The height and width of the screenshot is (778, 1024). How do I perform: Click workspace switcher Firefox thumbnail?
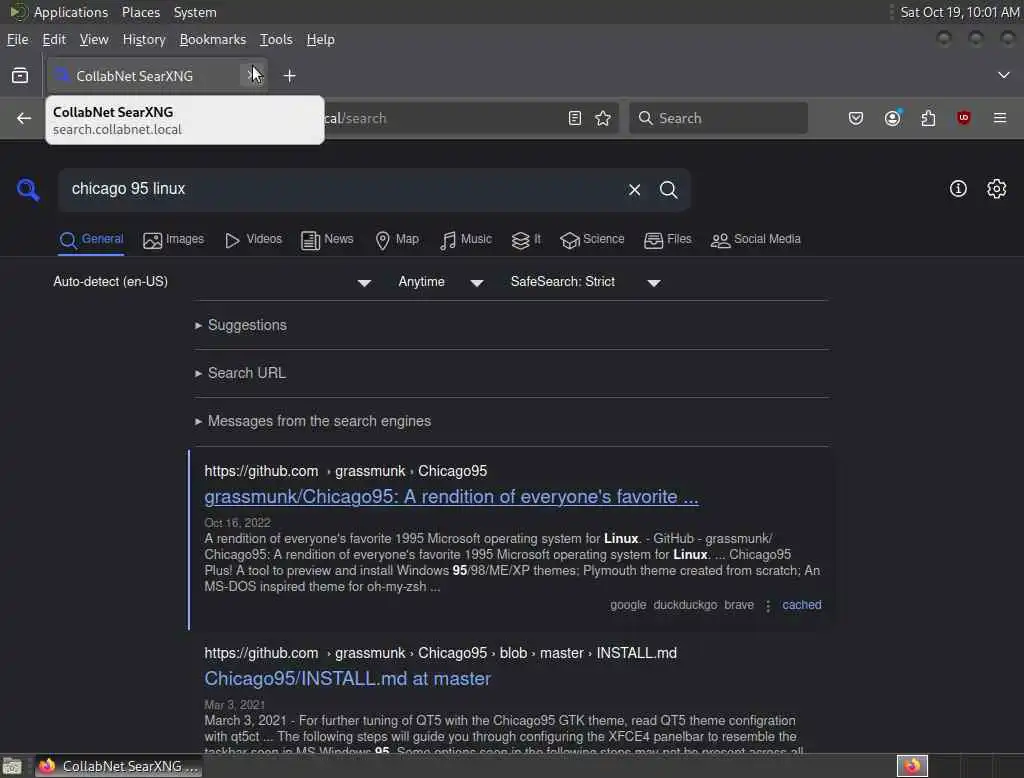[x=912, y=766]
